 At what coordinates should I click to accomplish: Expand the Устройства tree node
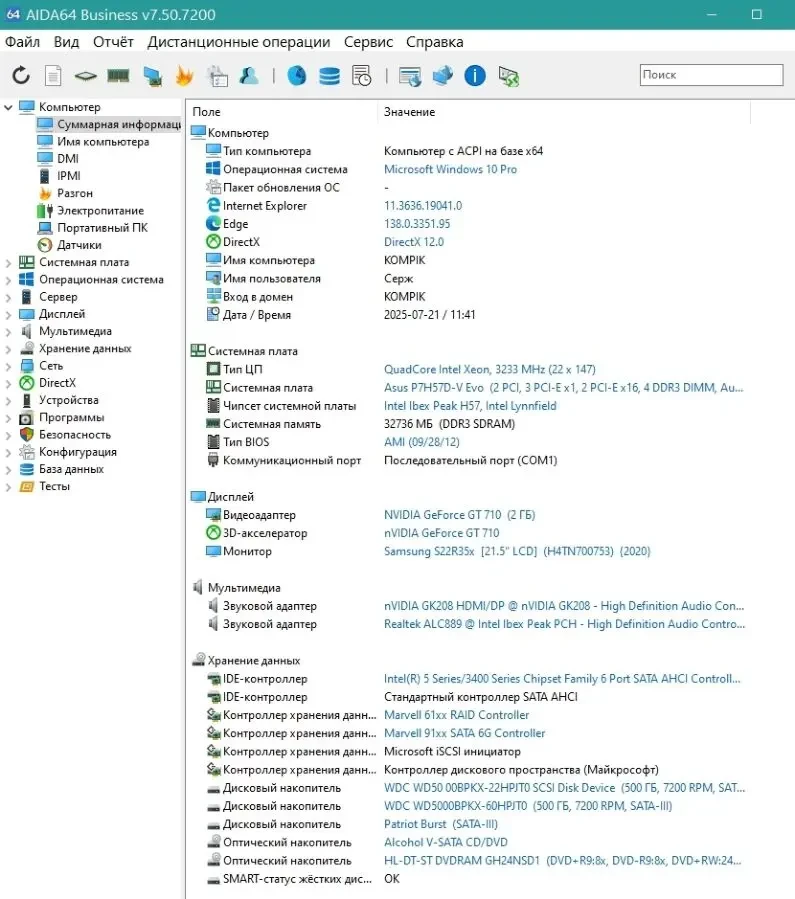(x=8, y=400)
